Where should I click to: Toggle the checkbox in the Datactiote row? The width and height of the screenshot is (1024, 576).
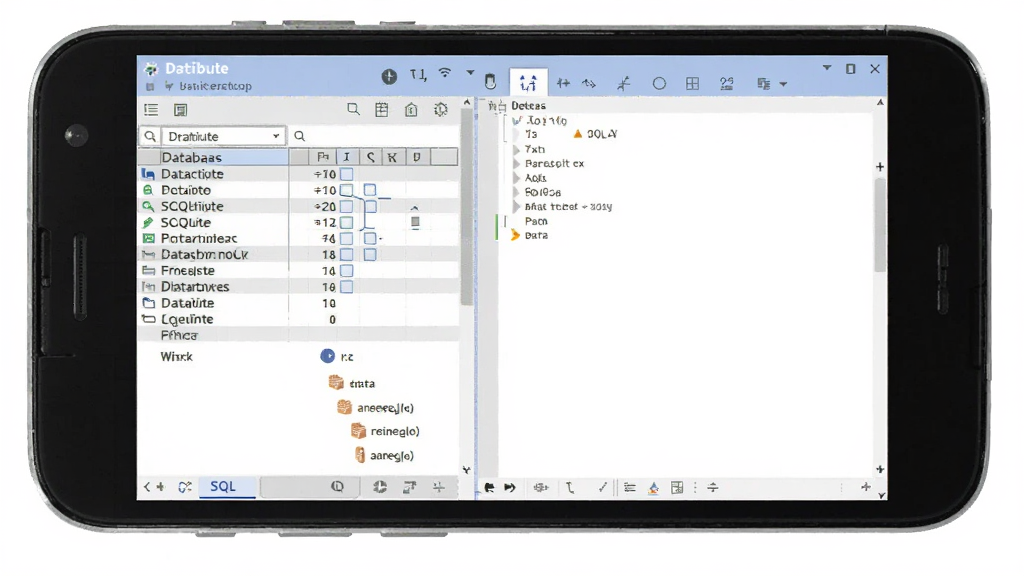pyautogui.click(x=347, y=174)
